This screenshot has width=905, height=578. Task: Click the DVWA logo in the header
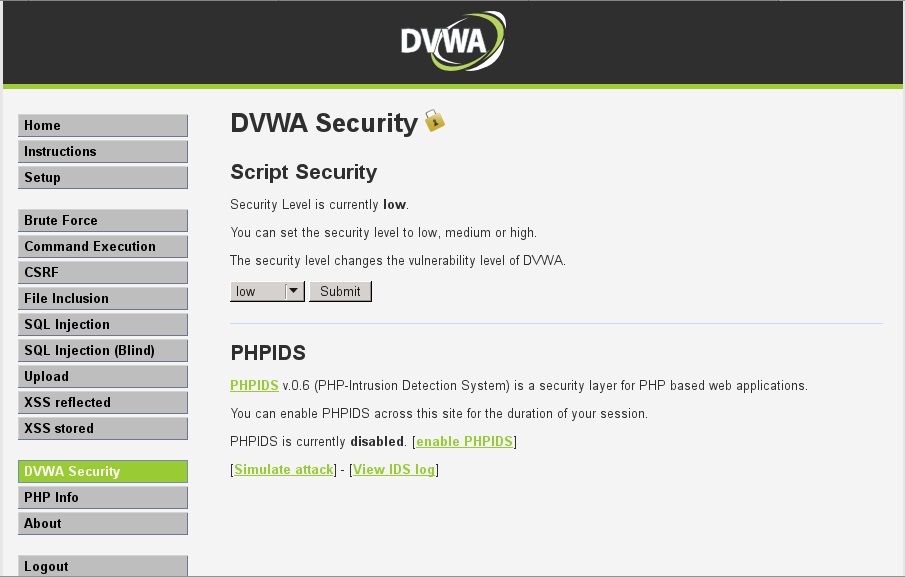click(449, 40)
